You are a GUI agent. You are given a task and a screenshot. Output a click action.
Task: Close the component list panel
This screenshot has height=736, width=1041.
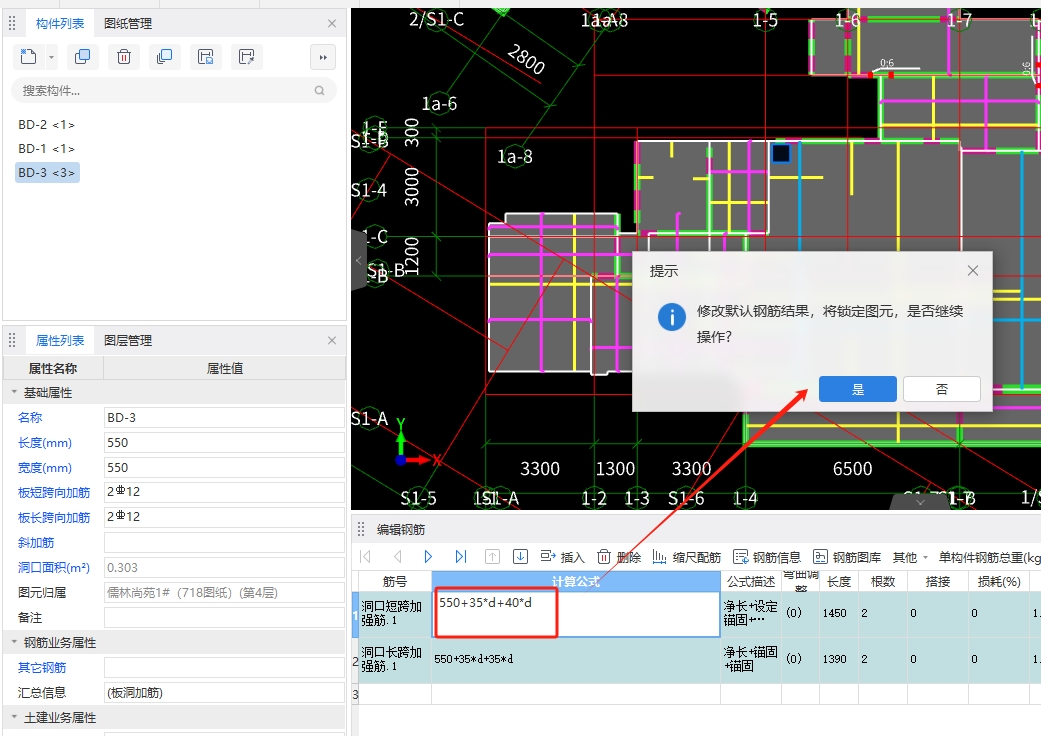click(x=332, y=23)
